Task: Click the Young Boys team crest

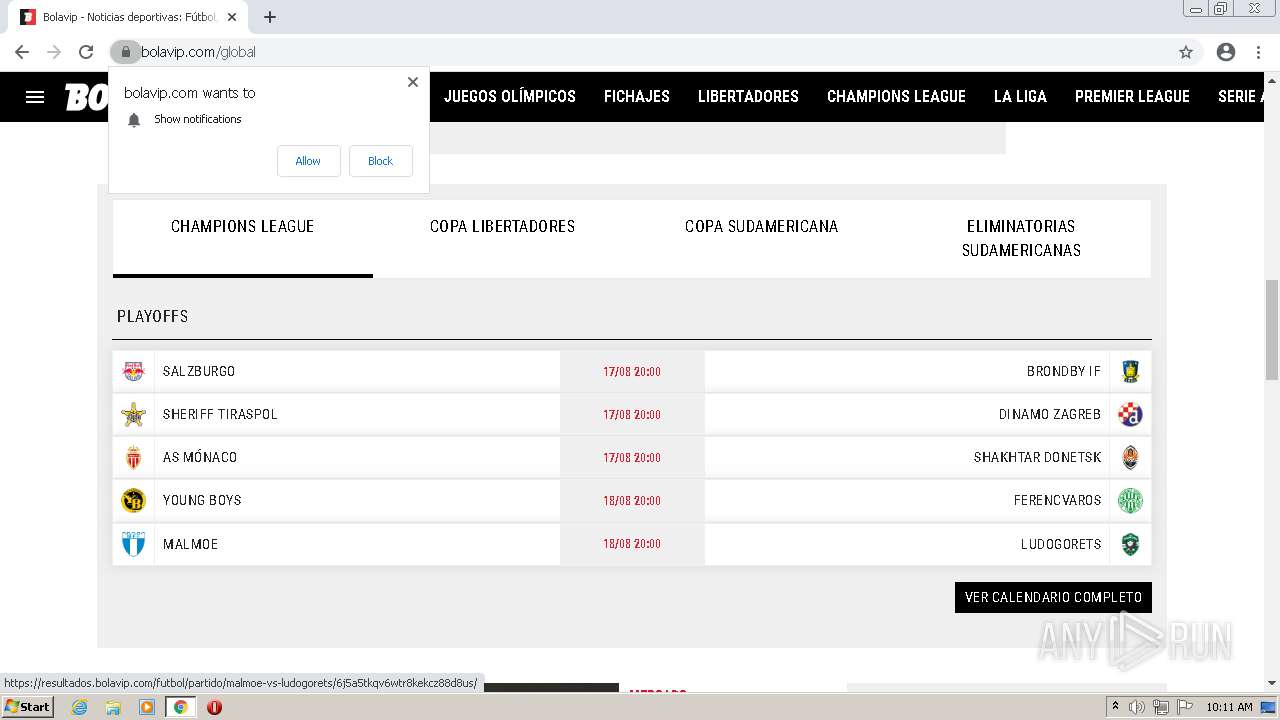Action: pyautogui.click(x=133, y=500)
